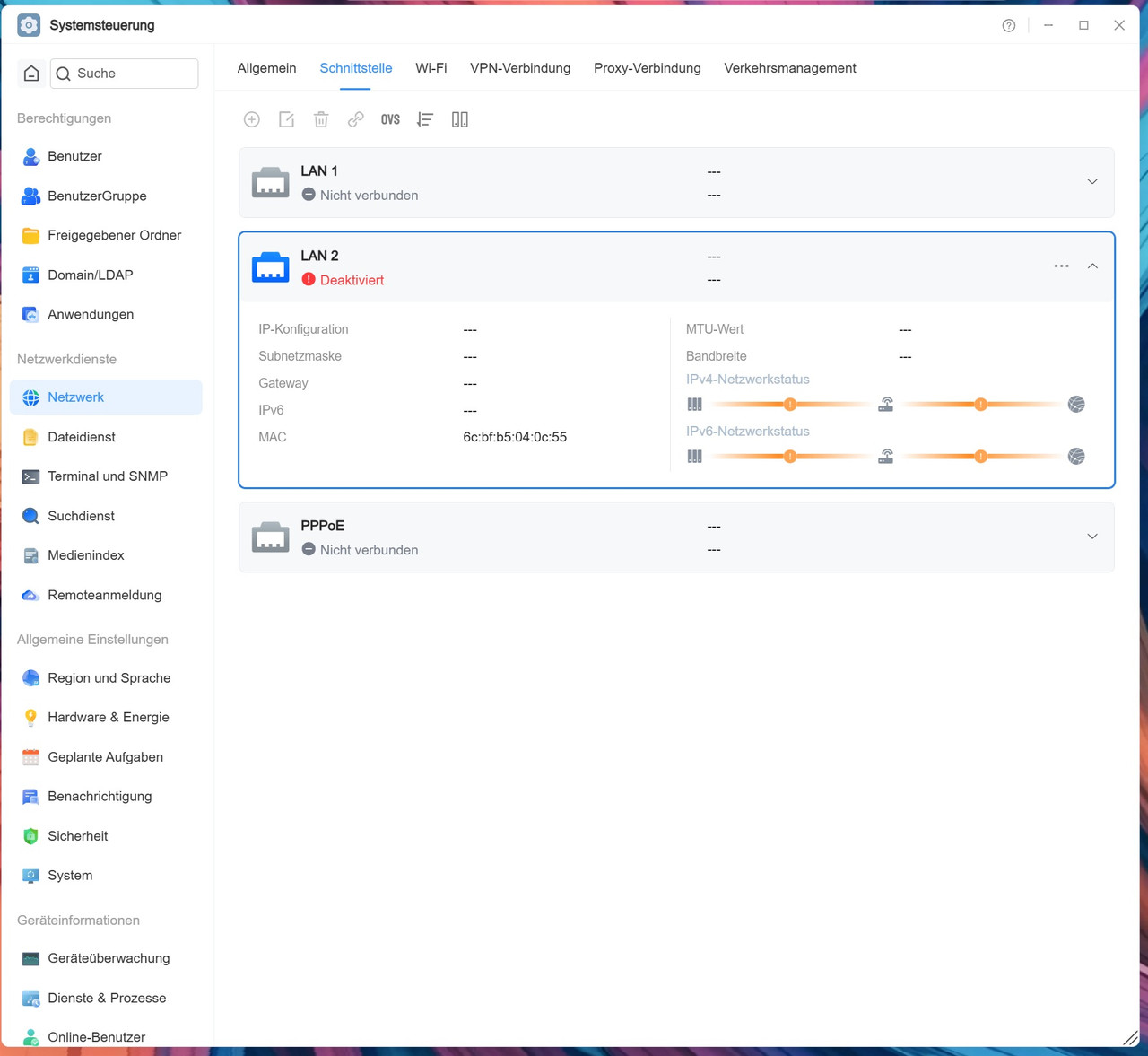Click the Schnittstelle tab

(x=356, y=68)
